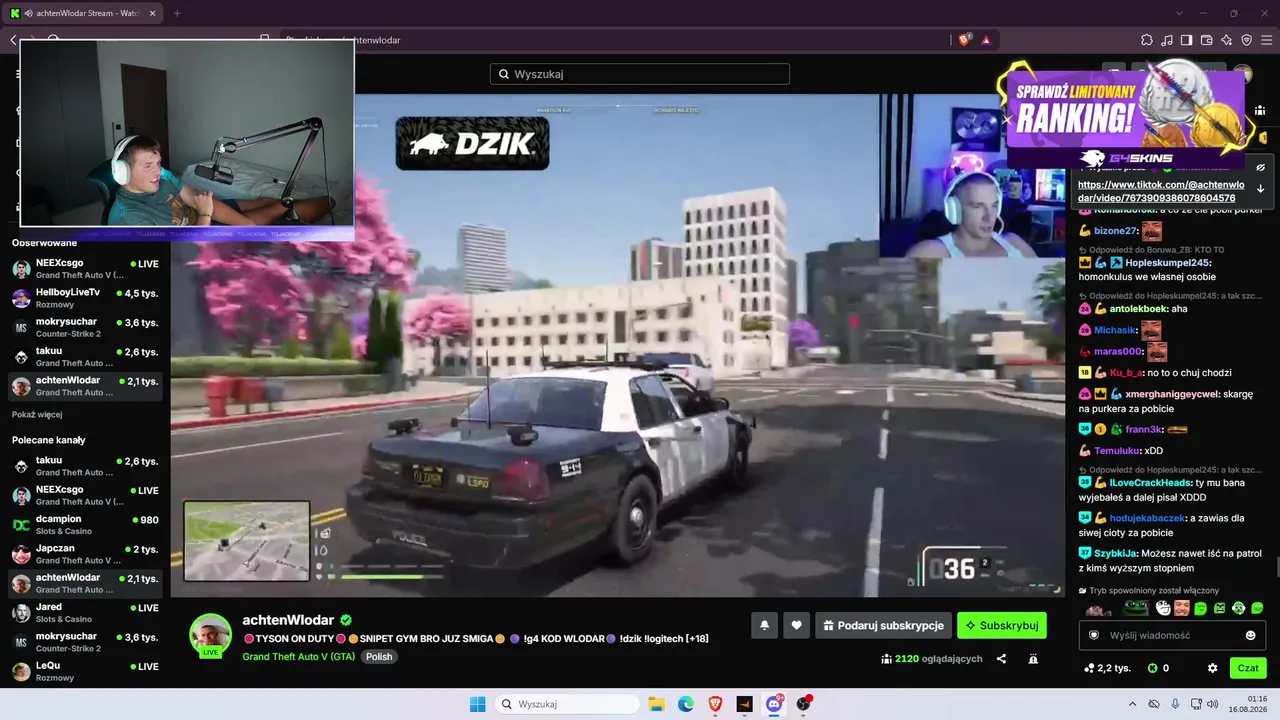Open a new browser tab with plus button
This screenshot has height=720, width=1280.
pyautogui.click(x=177, y=13)
